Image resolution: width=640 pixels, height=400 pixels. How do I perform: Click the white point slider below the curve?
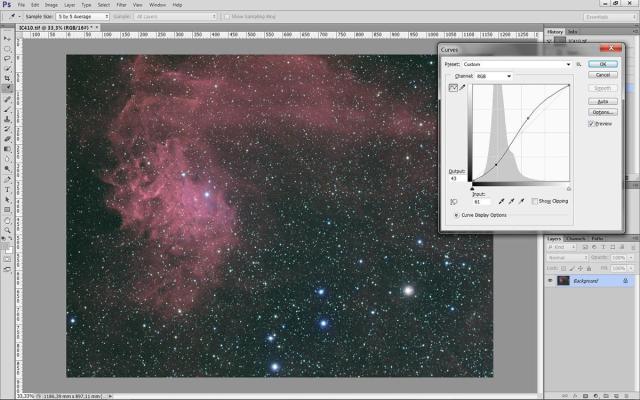click(569, 187)
